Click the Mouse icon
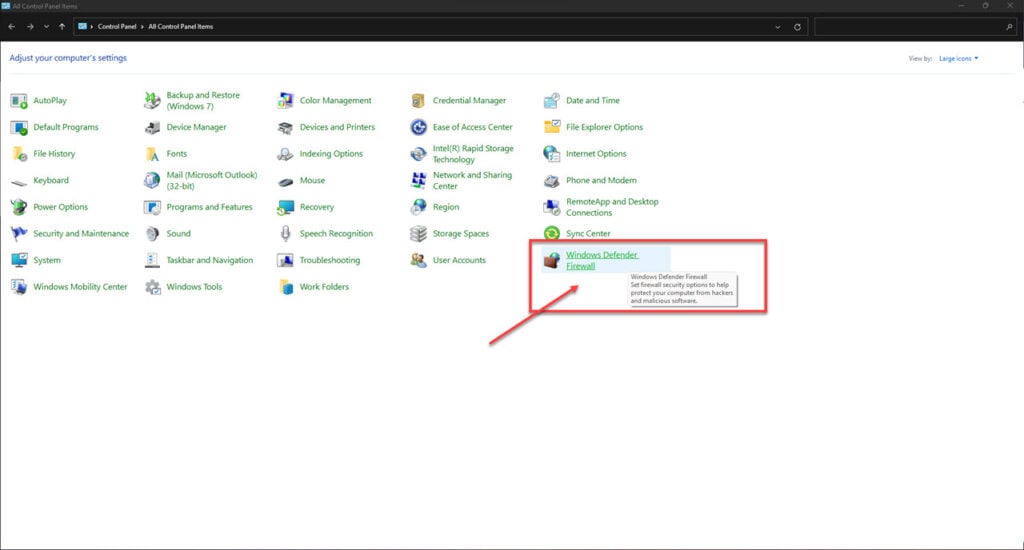Screen dimensions: 1024x550 285,182
